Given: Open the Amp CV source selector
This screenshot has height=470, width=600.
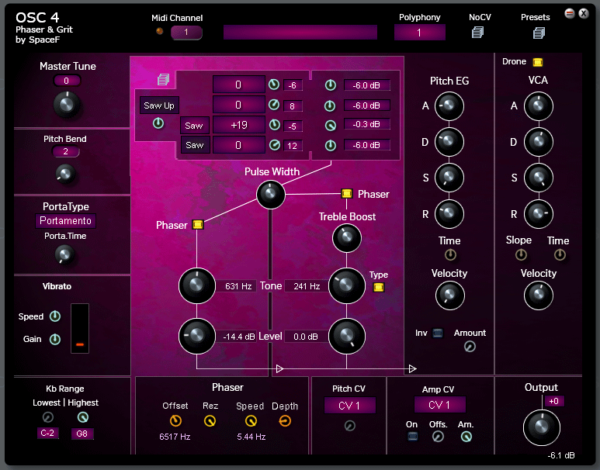Looking at the screenshot, I should [440, 405].
